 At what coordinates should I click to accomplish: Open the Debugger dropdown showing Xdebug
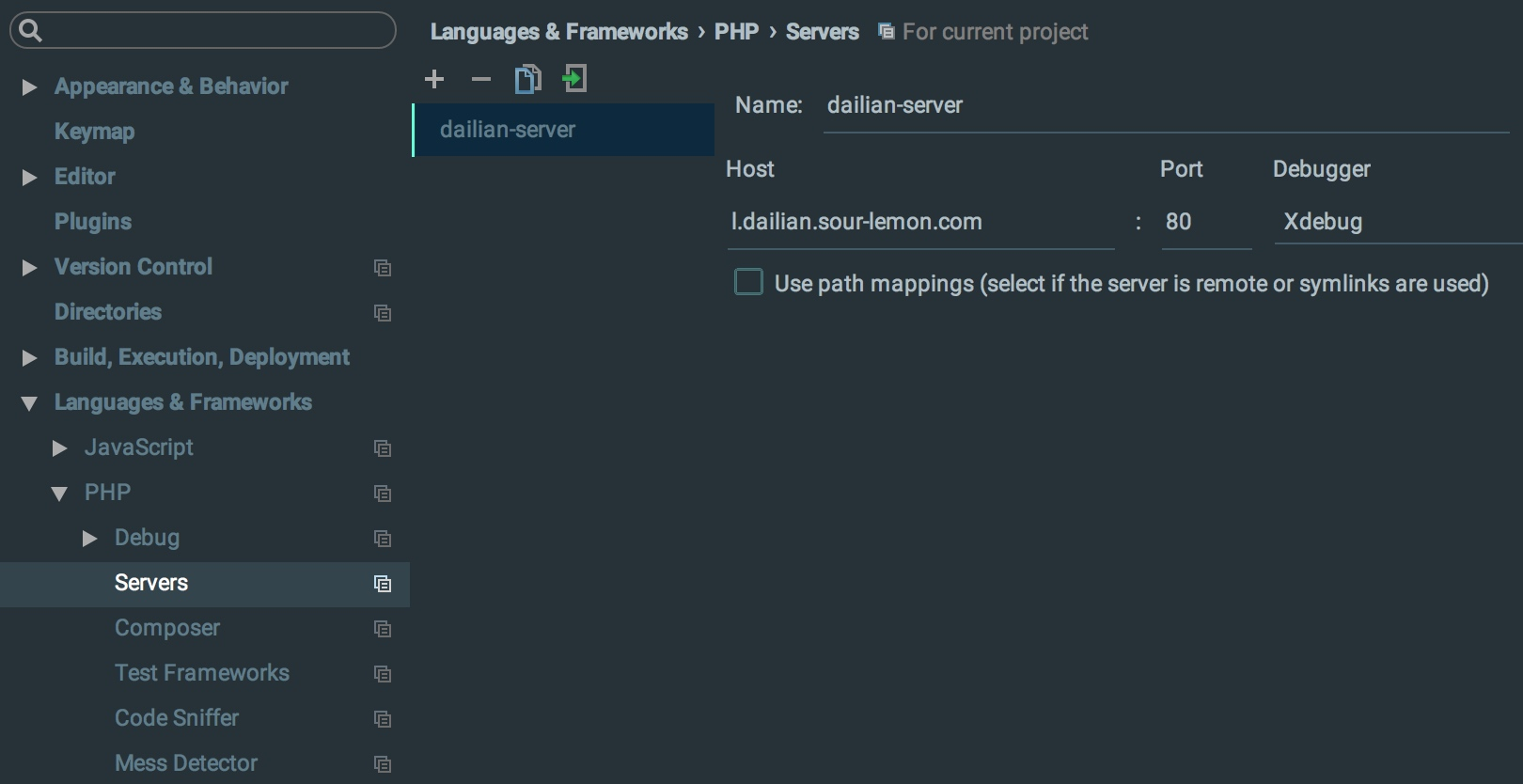1398,222
